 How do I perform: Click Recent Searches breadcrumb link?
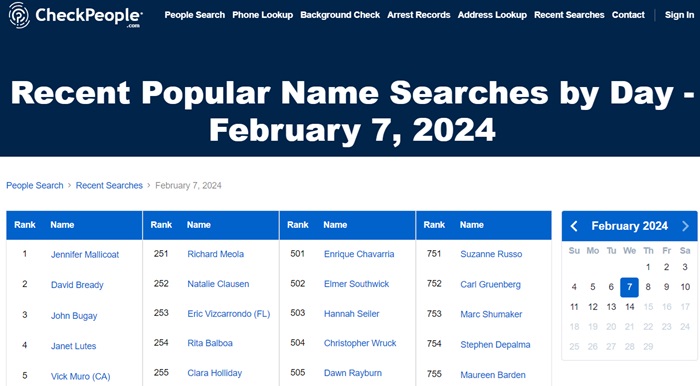109,186
